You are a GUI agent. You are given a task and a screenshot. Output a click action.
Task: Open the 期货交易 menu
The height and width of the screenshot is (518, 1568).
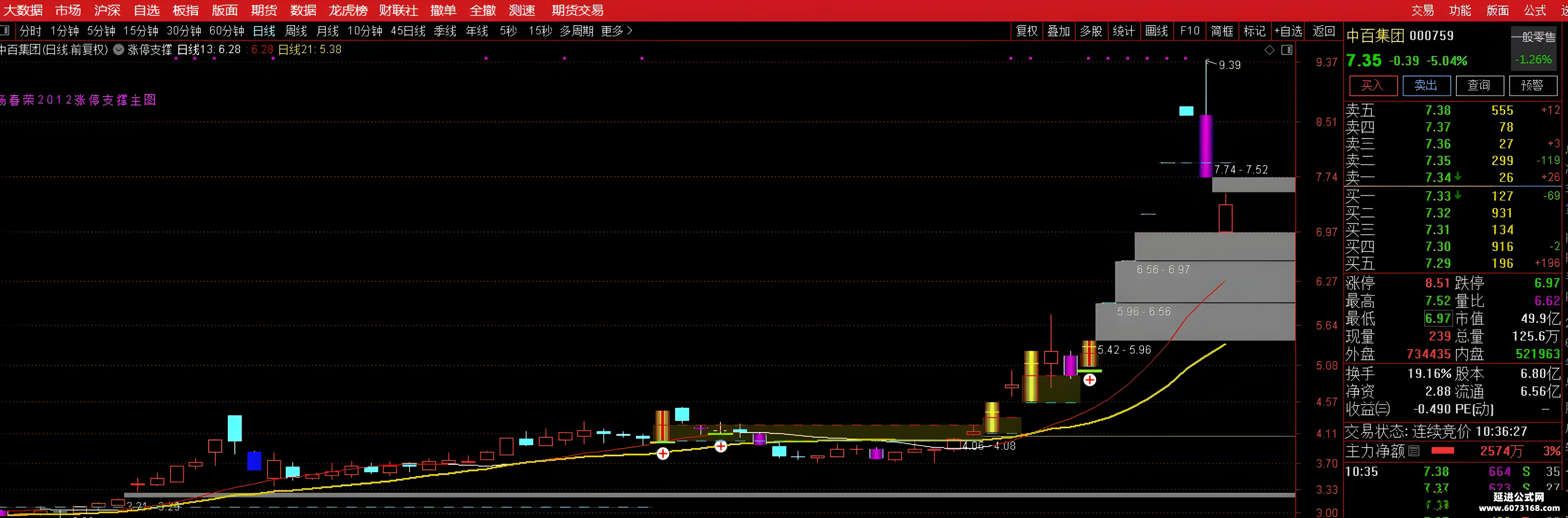coord(577,10)
